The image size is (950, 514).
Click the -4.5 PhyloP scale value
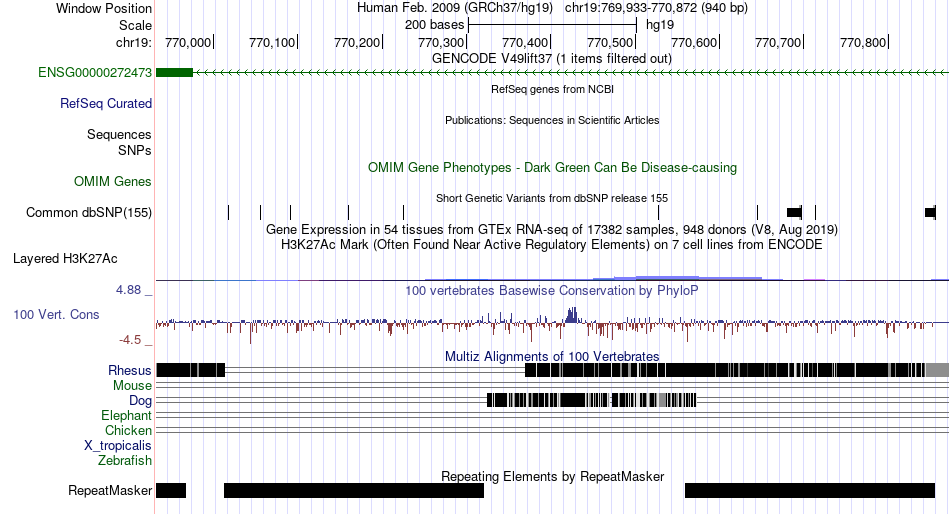click(130, 340)
